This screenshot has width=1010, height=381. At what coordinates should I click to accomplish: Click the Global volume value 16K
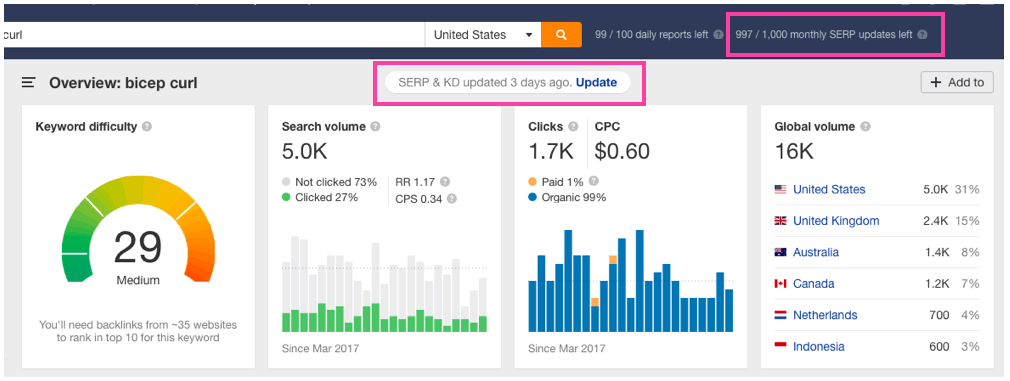tap(794, 151)
